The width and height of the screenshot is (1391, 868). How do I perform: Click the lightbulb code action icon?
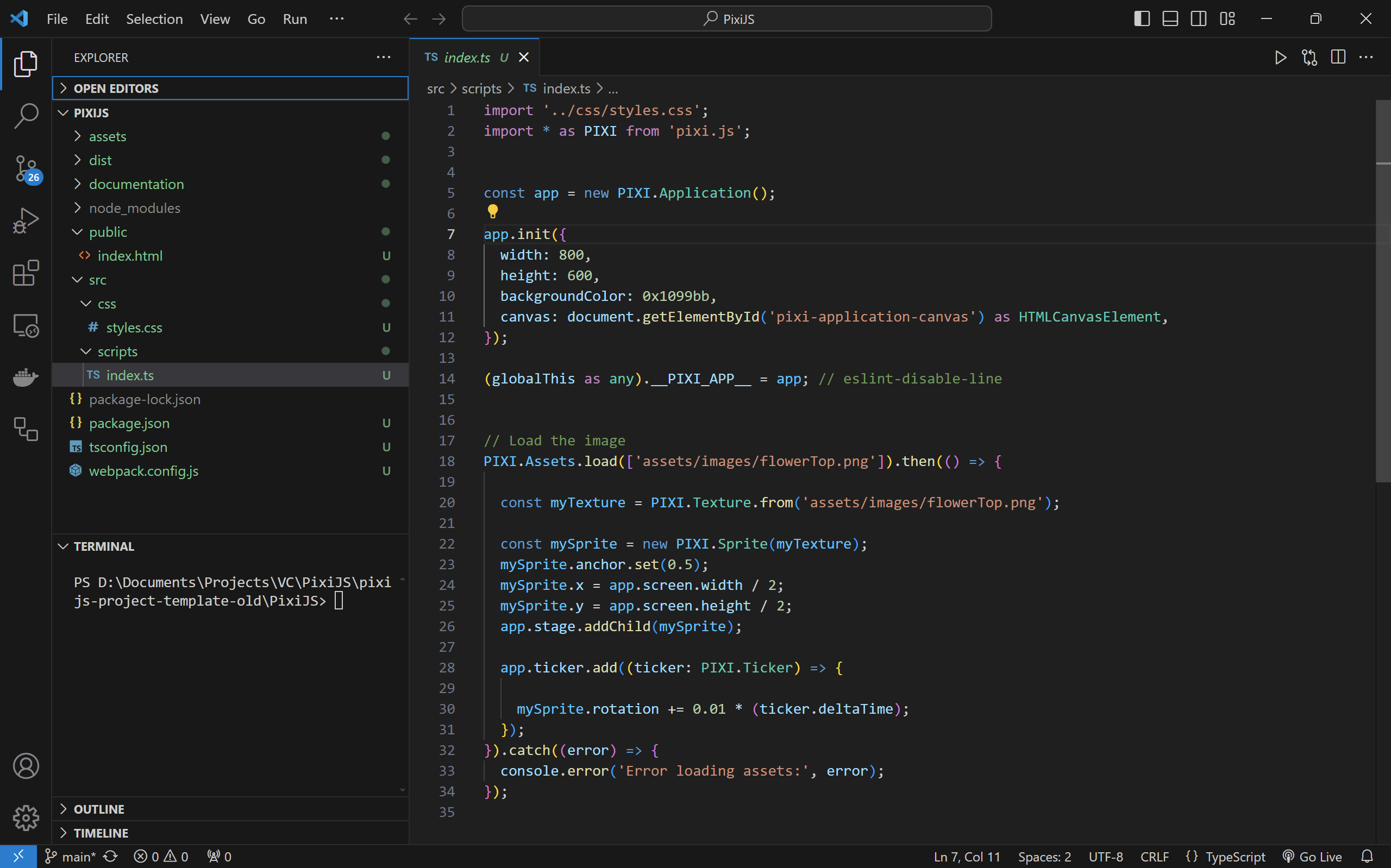pos(493,212)
